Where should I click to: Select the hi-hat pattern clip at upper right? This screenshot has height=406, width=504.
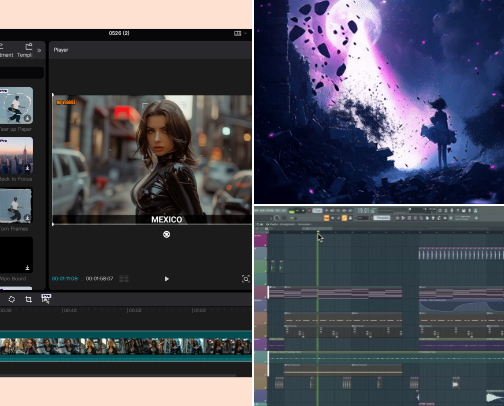(x=461, y=254)
